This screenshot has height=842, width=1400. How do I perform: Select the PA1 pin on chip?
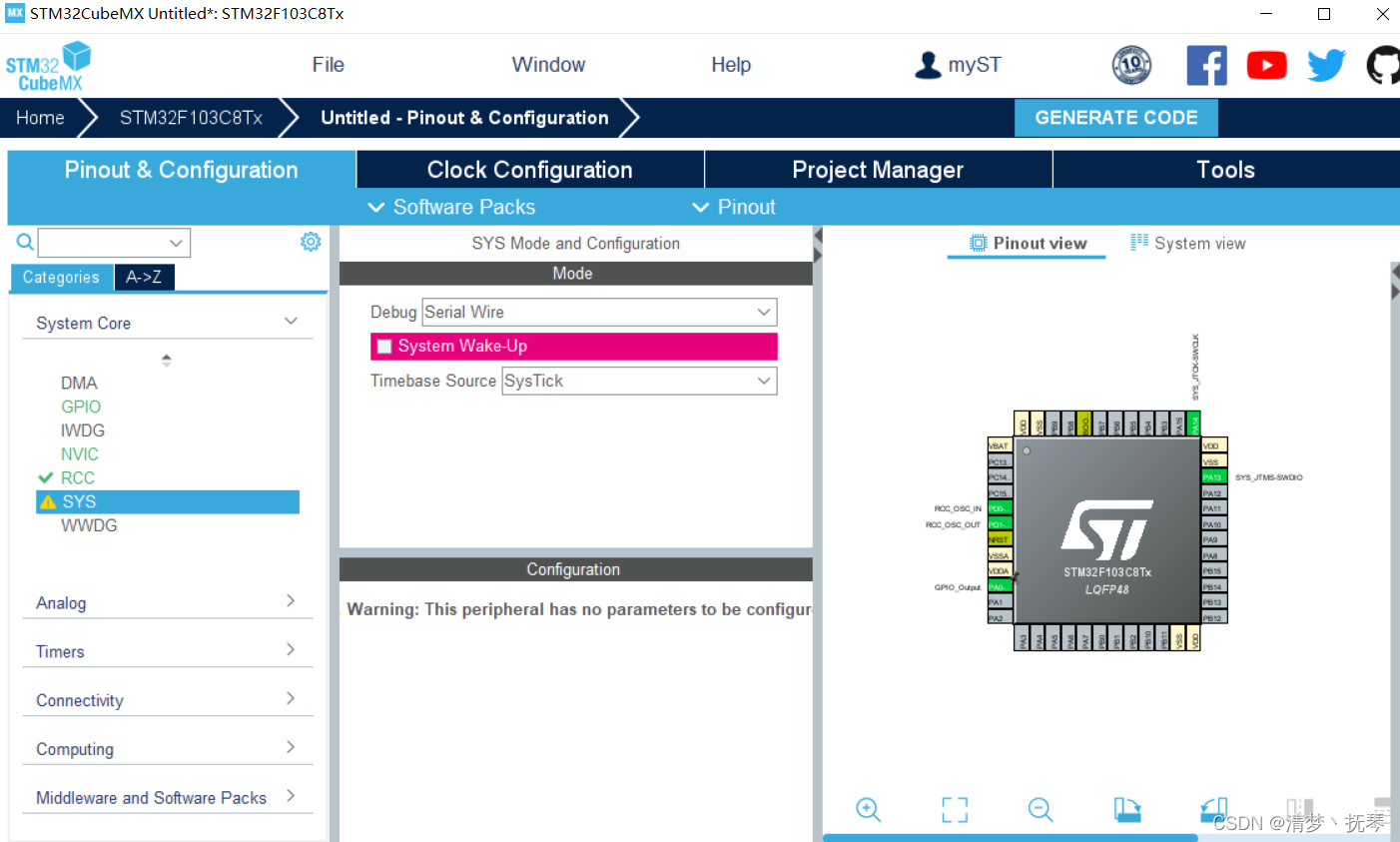[1001, 602]
